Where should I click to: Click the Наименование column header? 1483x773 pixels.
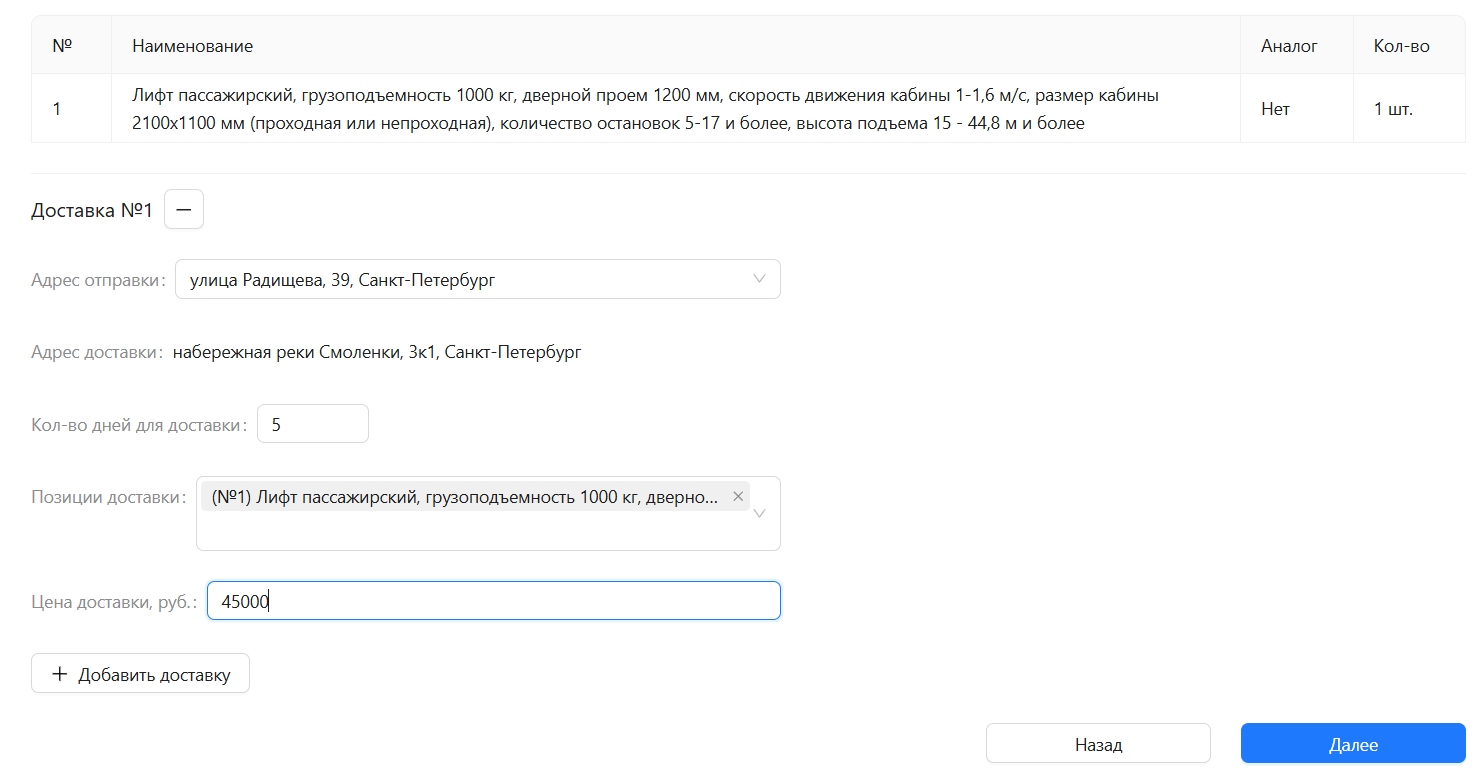(192, 46)
